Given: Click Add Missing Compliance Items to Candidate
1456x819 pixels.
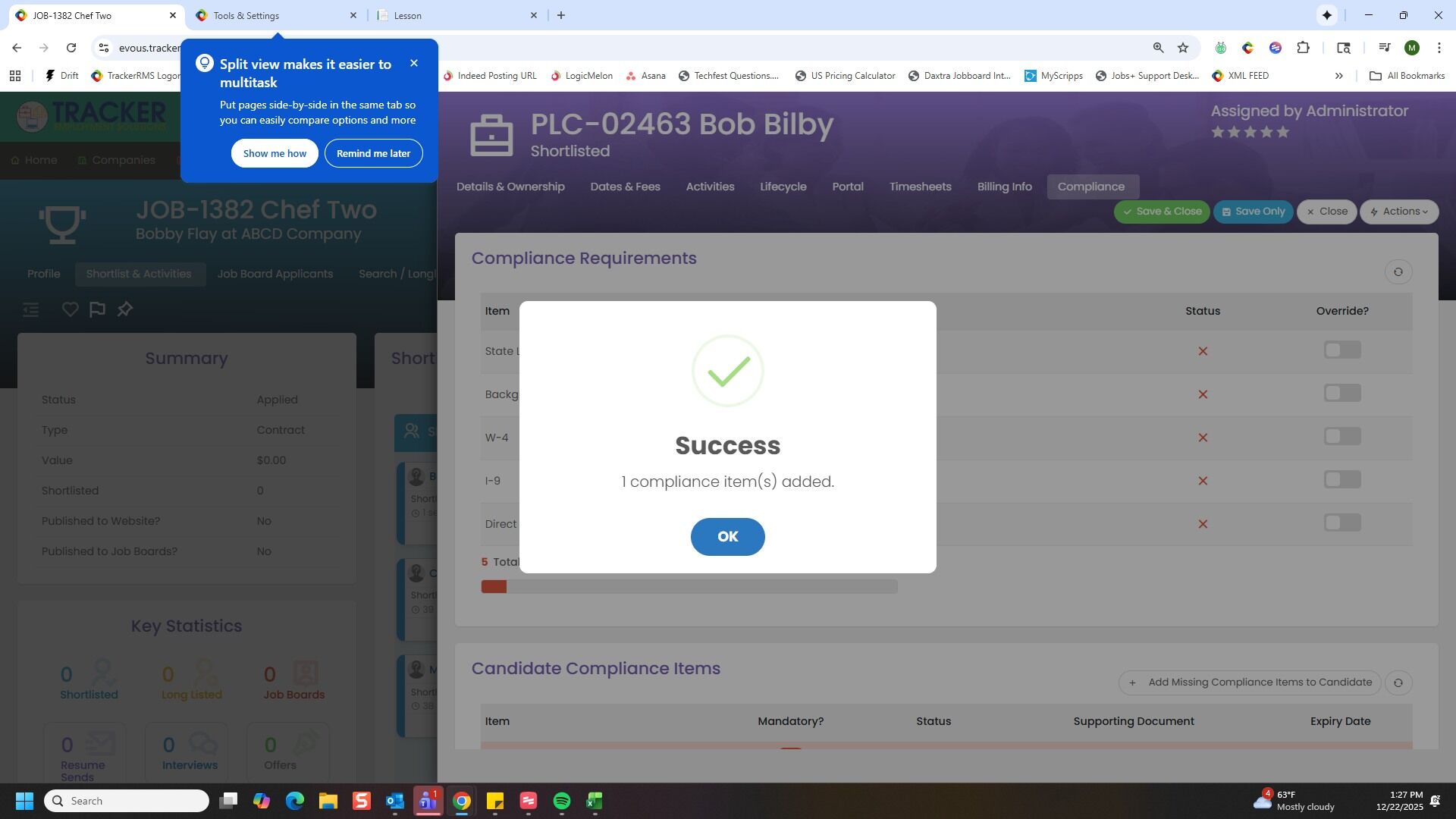Looking at the screenshot, I should coord(1250,682).
